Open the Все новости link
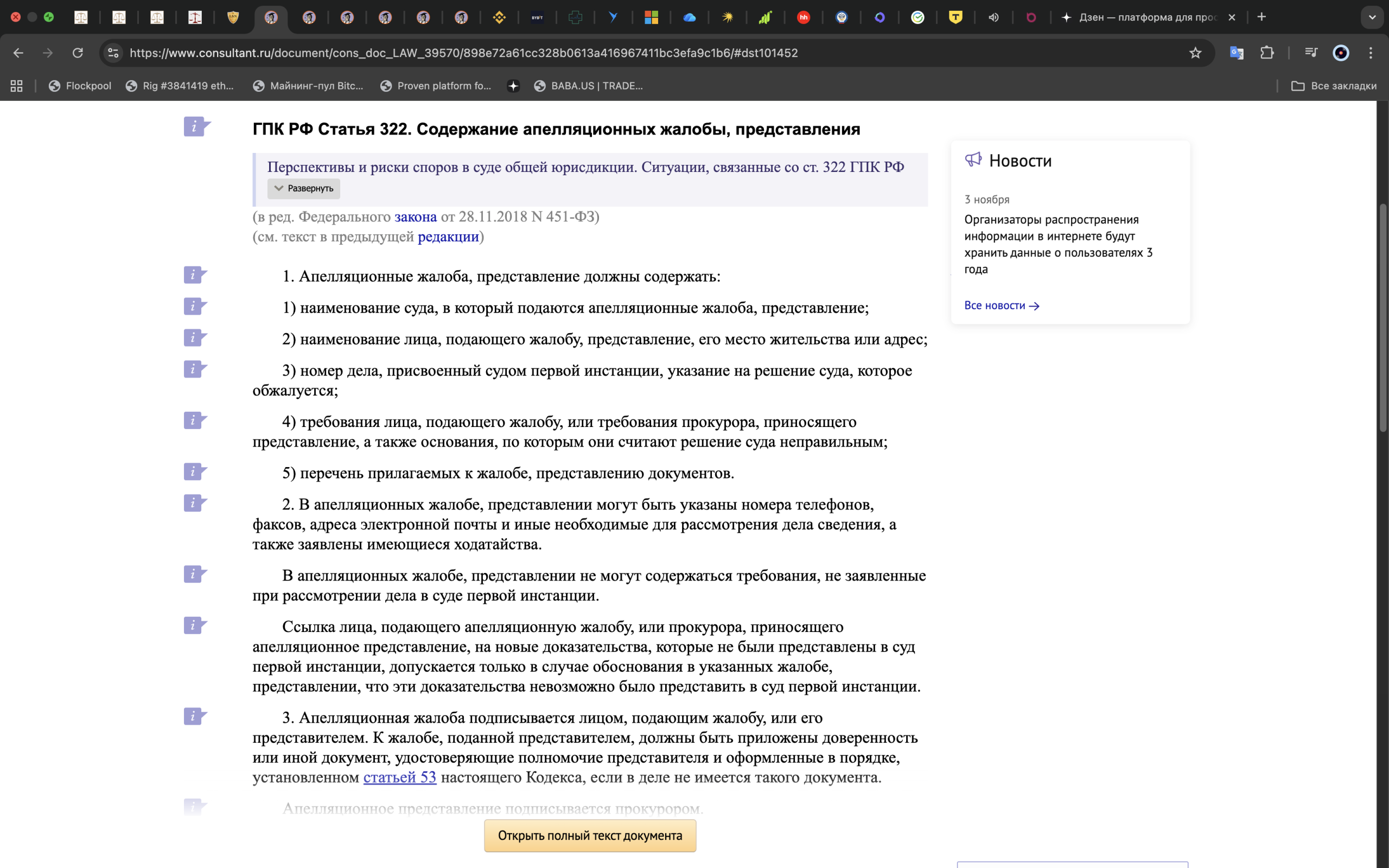 tap(1002, 305)
